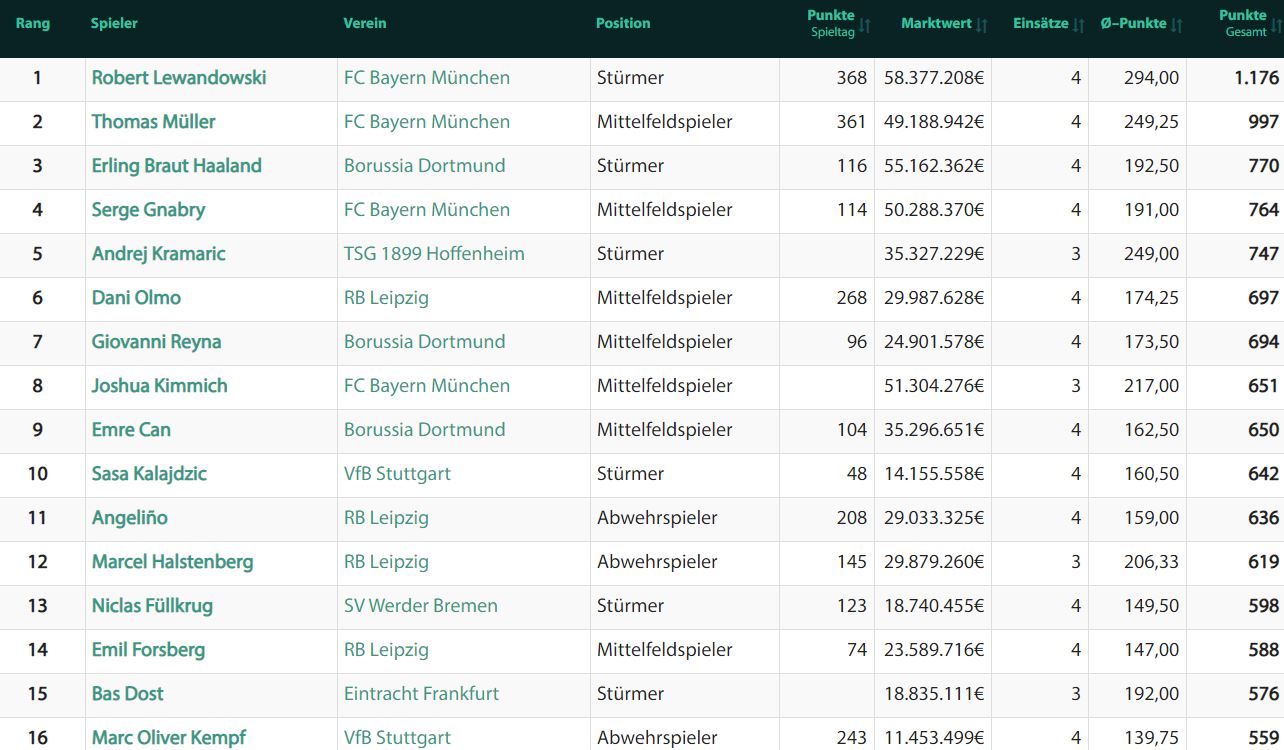Open Borussia Dortmund in Giovanni Reyna's row
1284x750 pixels.
click(x=425, y=342)
